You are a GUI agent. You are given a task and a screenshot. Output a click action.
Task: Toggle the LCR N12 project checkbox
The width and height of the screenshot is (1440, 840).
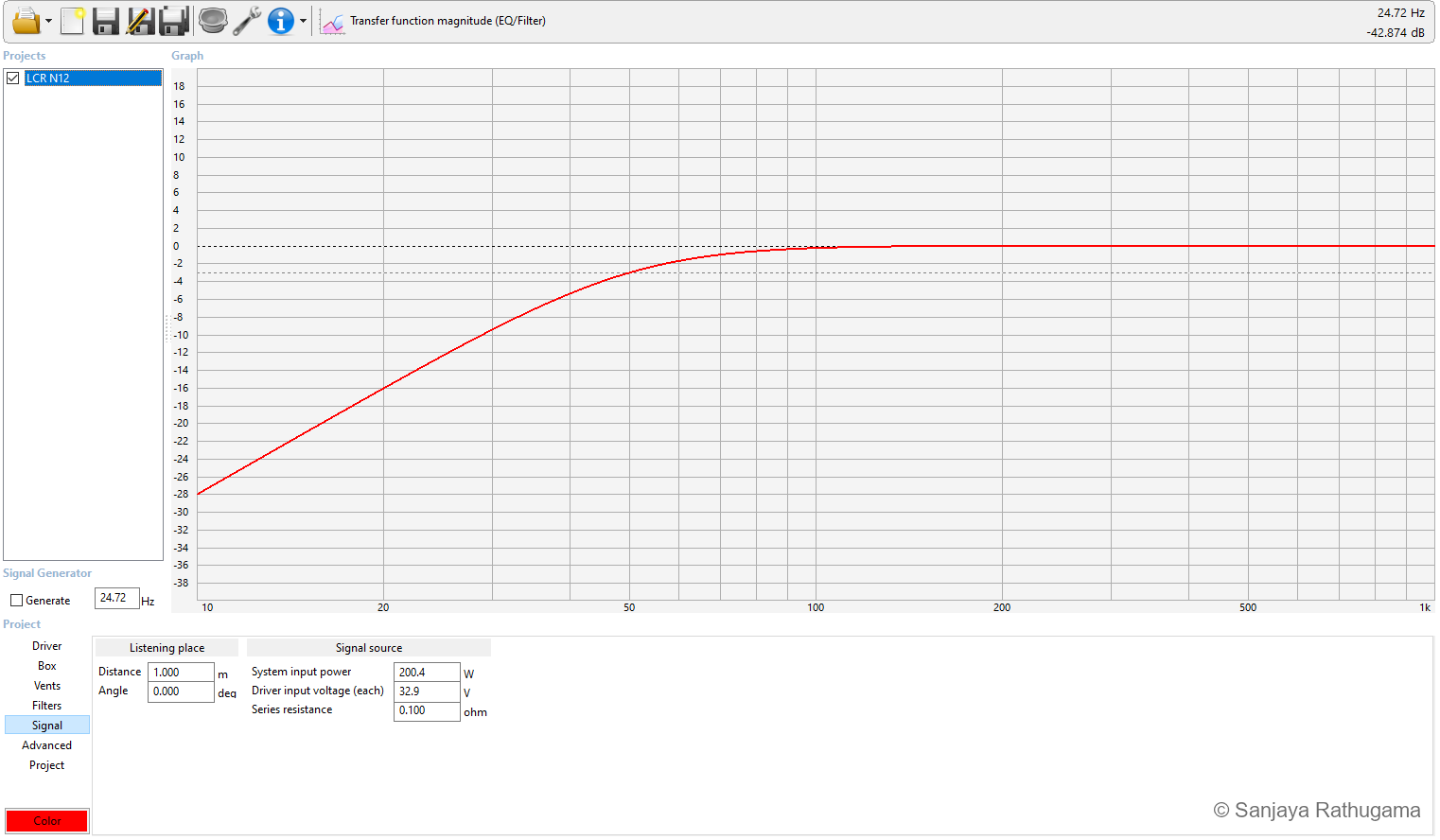point(13,78)
